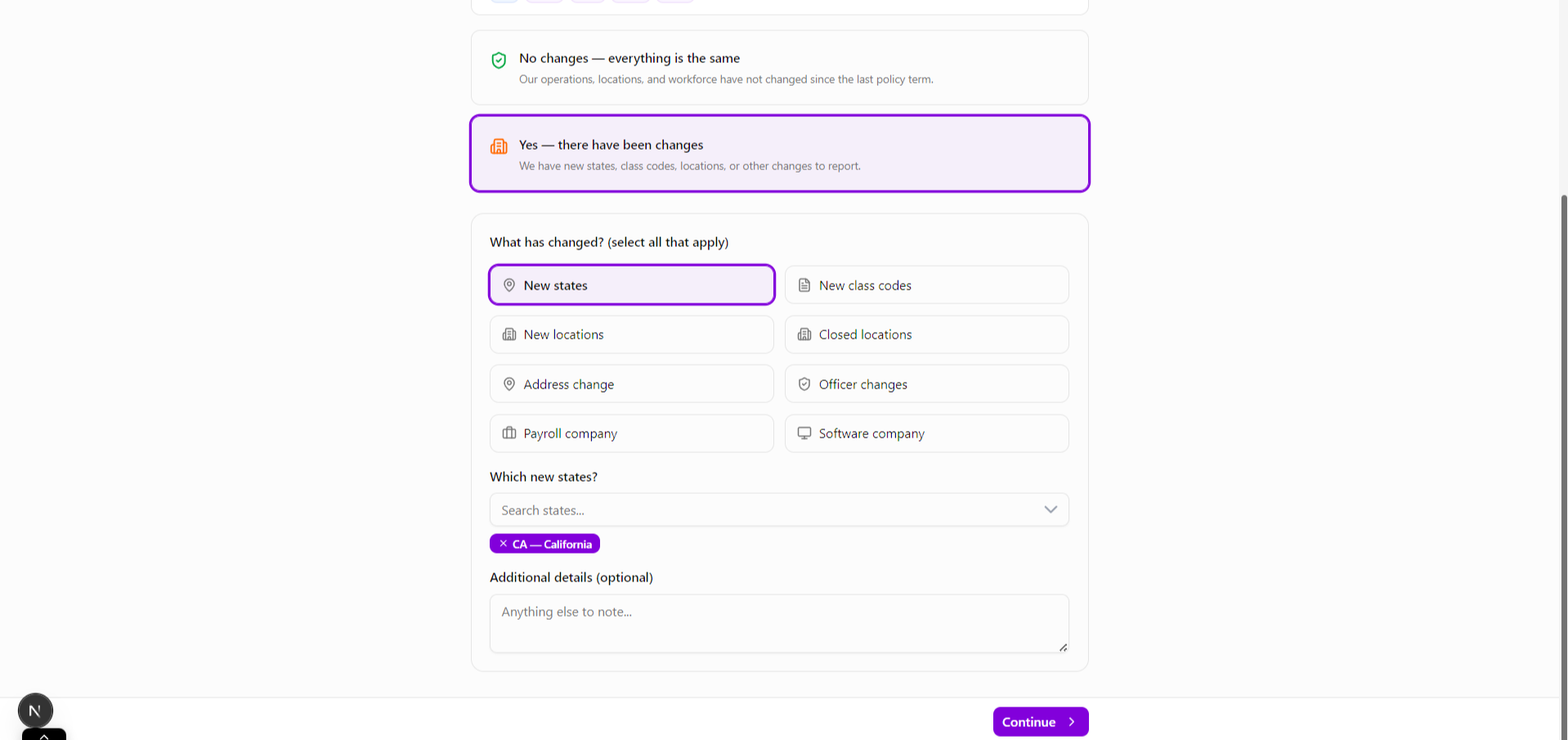Remove the CA — California tag
Viewport: 1568px width, 740px height.
(x=504, y=544)
